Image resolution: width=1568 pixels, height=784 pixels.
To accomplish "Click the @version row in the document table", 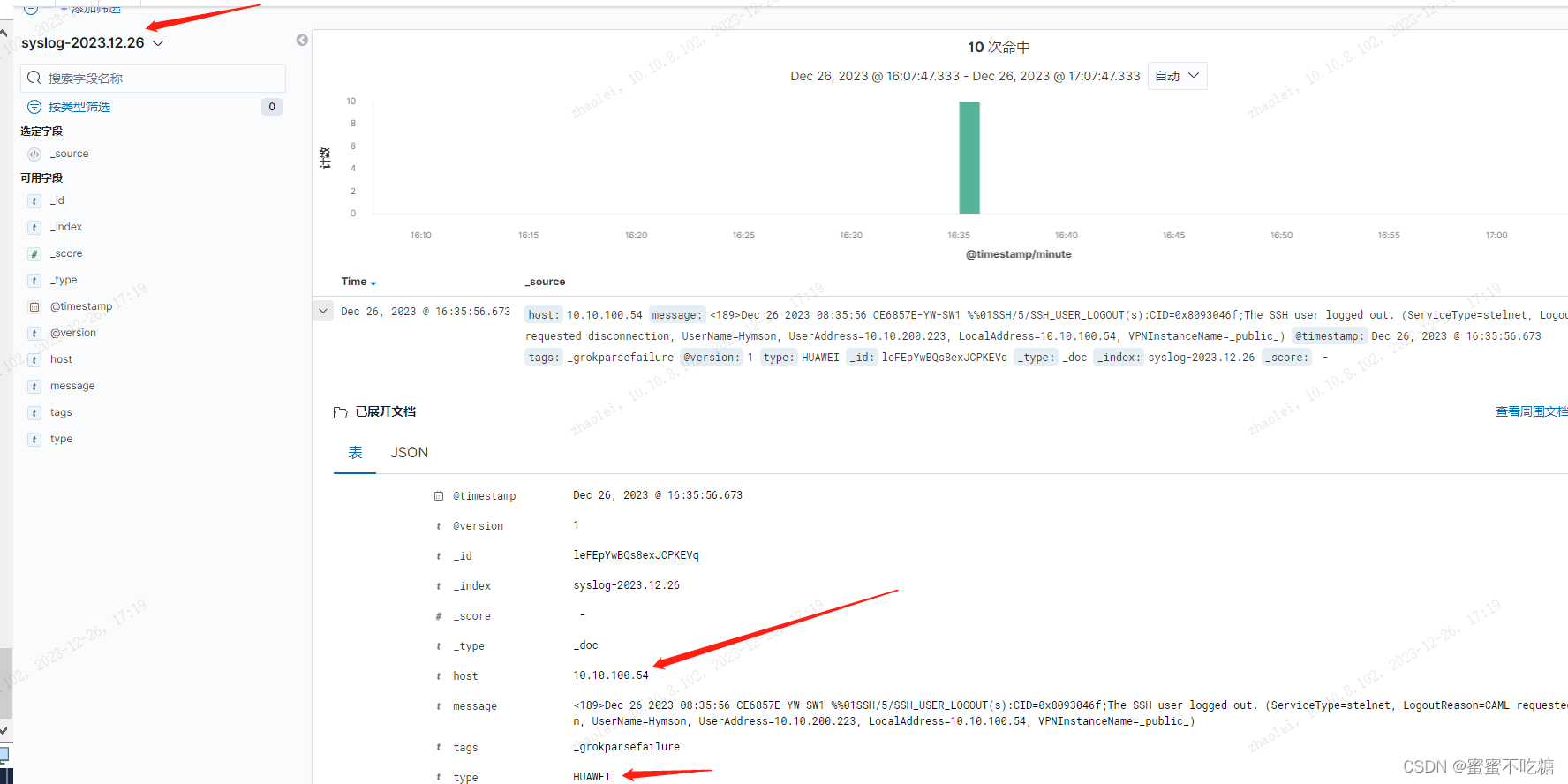I will click(x=950, y=525).
